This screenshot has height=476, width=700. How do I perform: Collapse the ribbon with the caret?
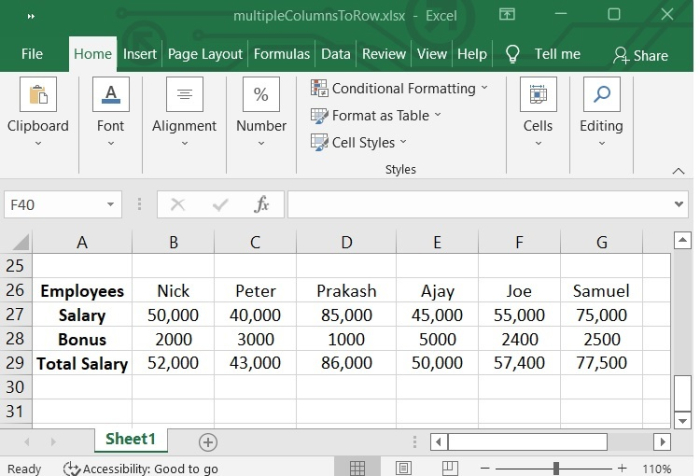(x=678, y=171)
